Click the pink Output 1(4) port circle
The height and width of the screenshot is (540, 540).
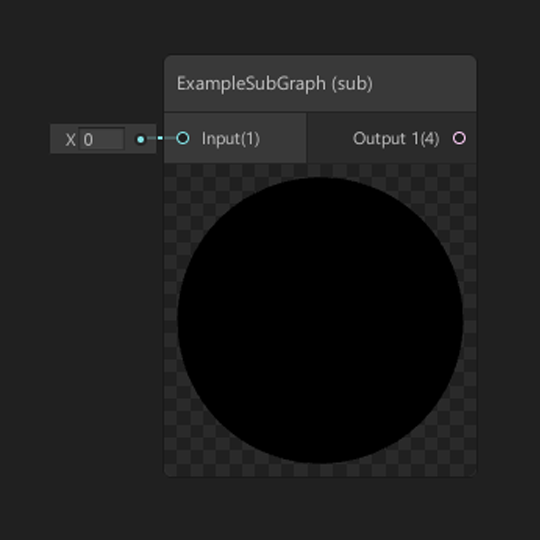tap(459, 138)
